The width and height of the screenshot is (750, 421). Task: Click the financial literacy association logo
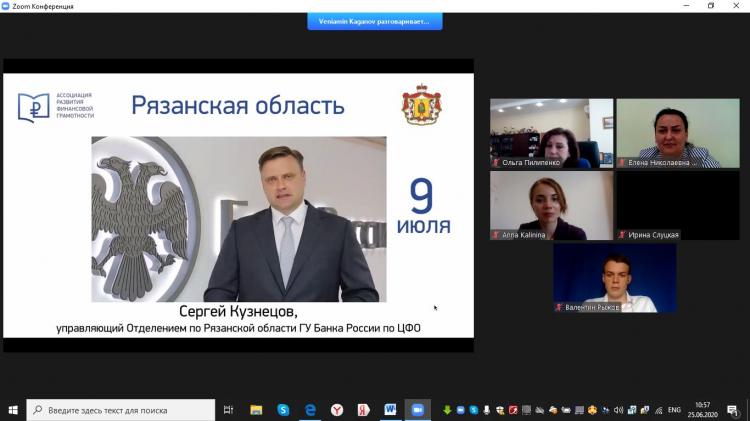[56, 107]
